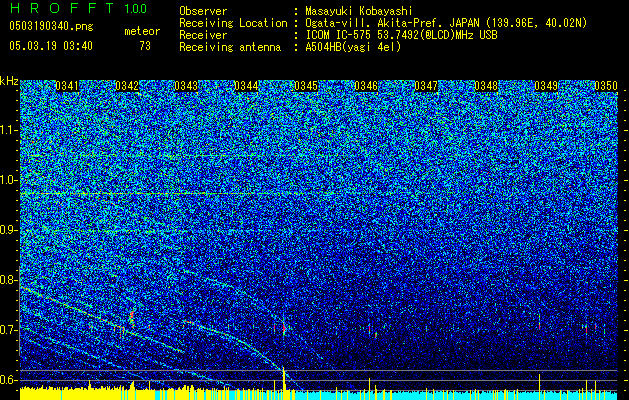629x400 pixels.
Task: Click the A504HB(yagi 4el) antenna text
Action: coord(353,47)
